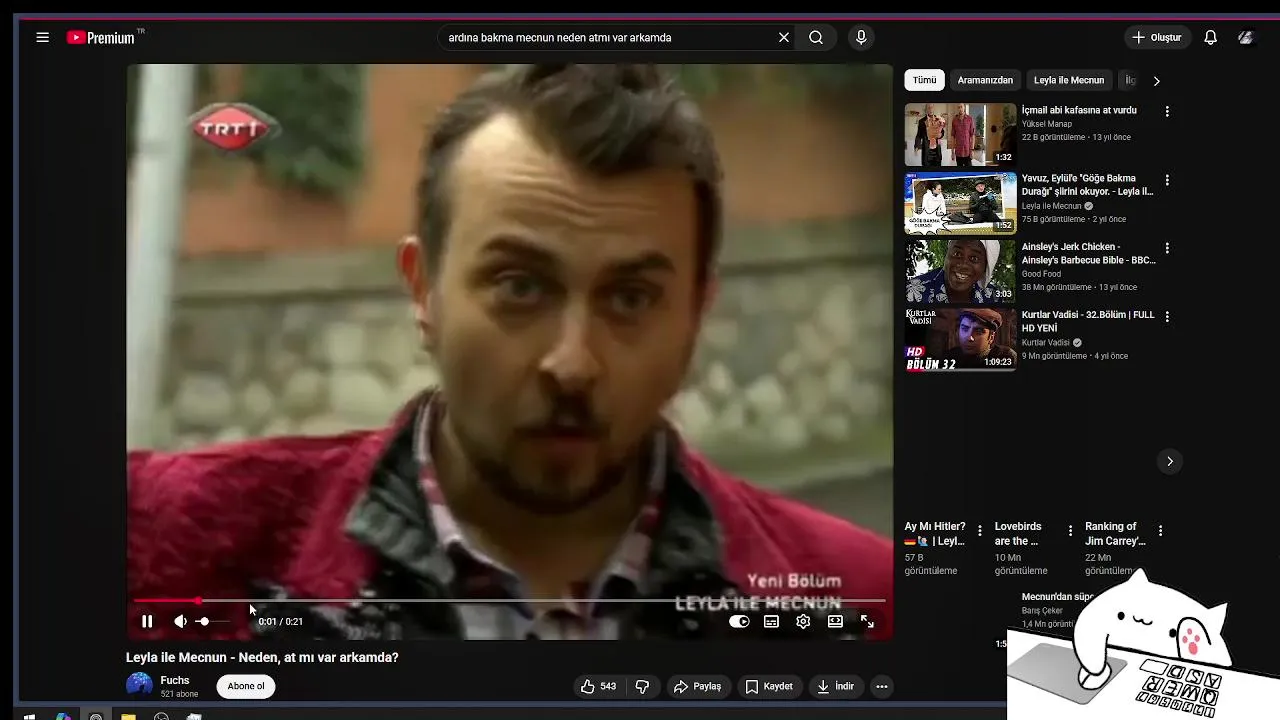1280x720 pixels.
Task: Toggle subtitles with the captions icon
Action: point(771,621)
